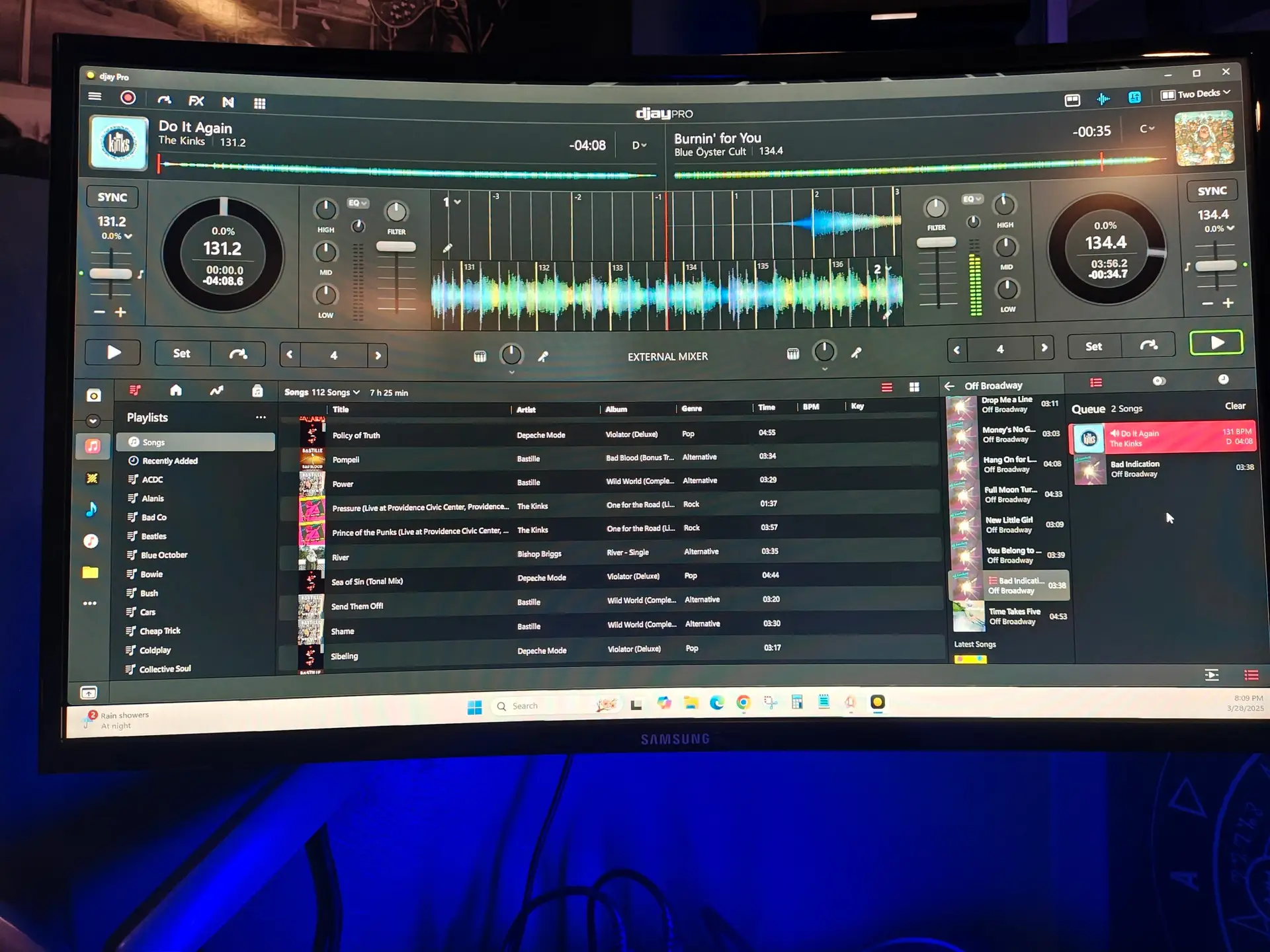Increase the right deck loop length with the right arrow
Viewport: 1270px width, 952px height.
coord(1044,348)
